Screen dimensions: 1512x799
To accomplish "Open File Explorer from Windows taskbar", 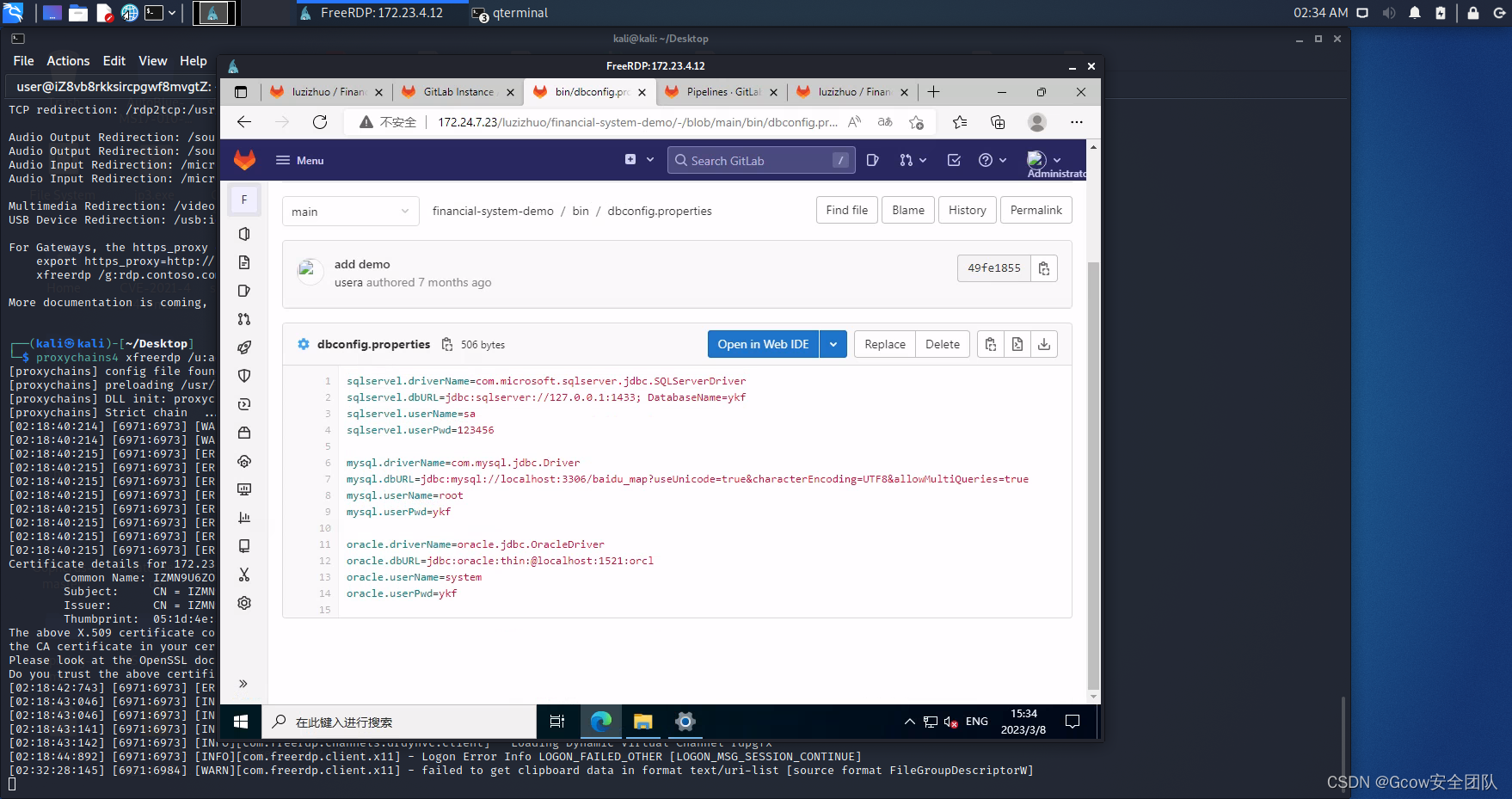I will click(642, 722).
